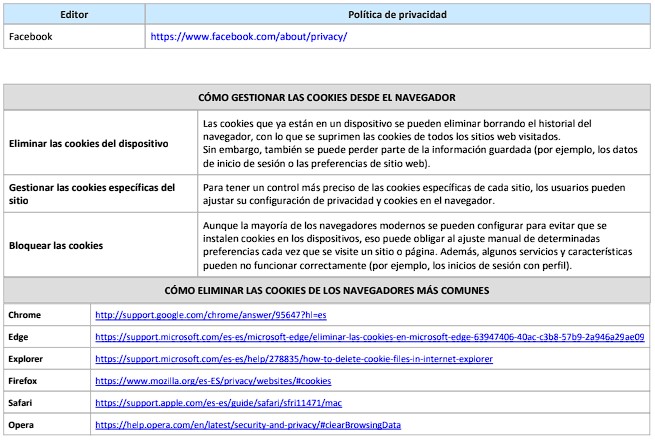The height and width of the screenshot is (440, 655).
Task: Click the "Opera" browser name cell
Action: 22,425
